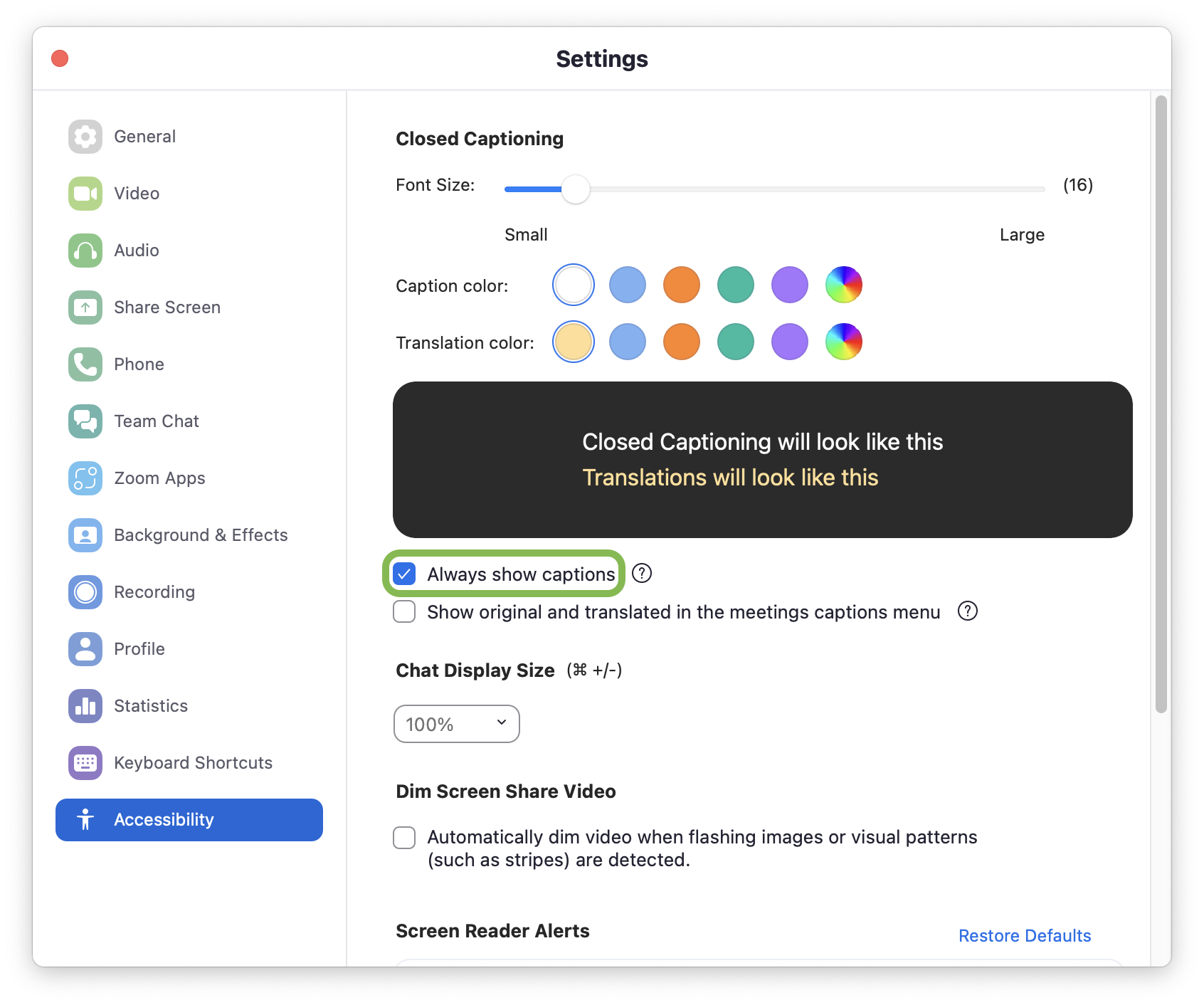Pick custom rainbow translation color swatch

point(843,342)
